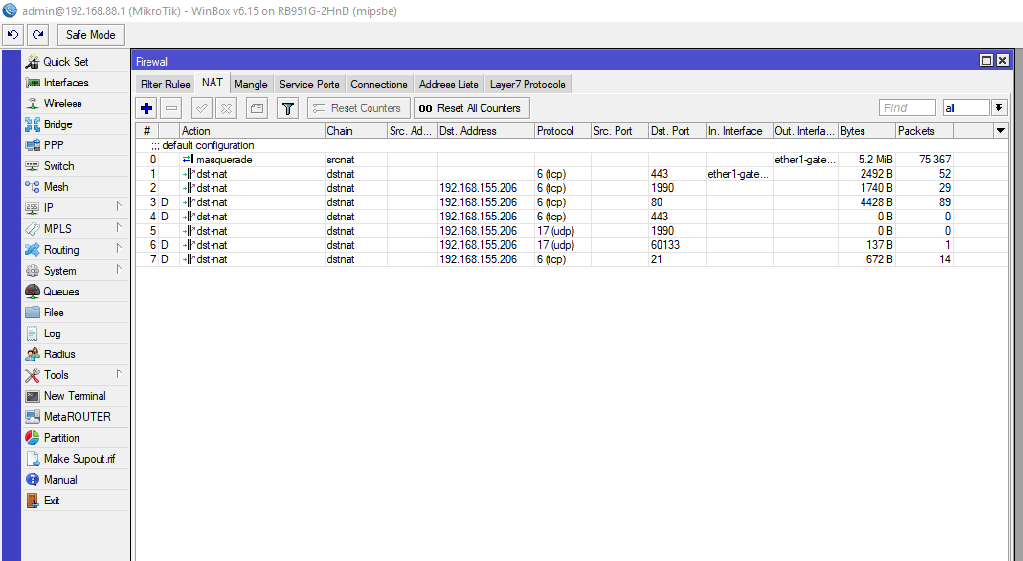Open the Switch menu item
This screenshot has width=1023, height=561.
(x=76, y=166)
